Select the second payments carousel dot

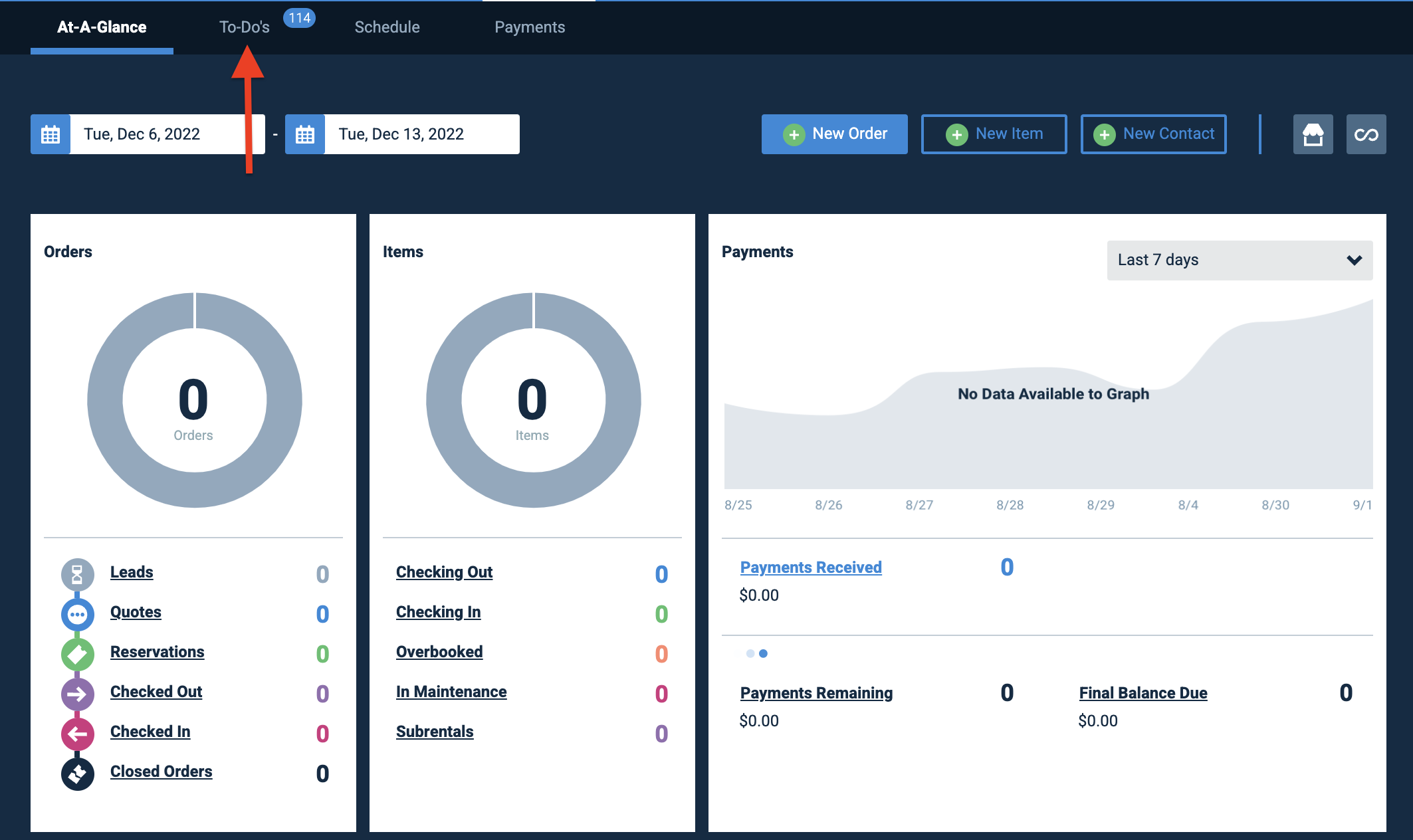click(764, 654)
